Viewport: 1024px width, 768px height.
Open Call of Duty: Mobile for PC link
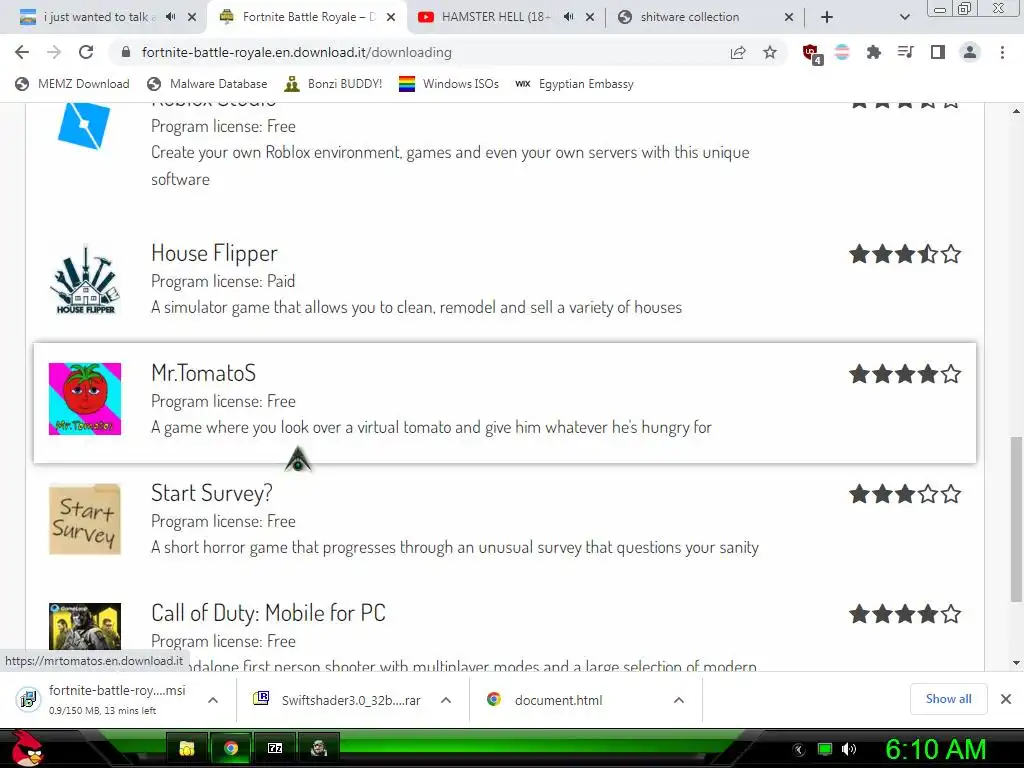[268, 613]
